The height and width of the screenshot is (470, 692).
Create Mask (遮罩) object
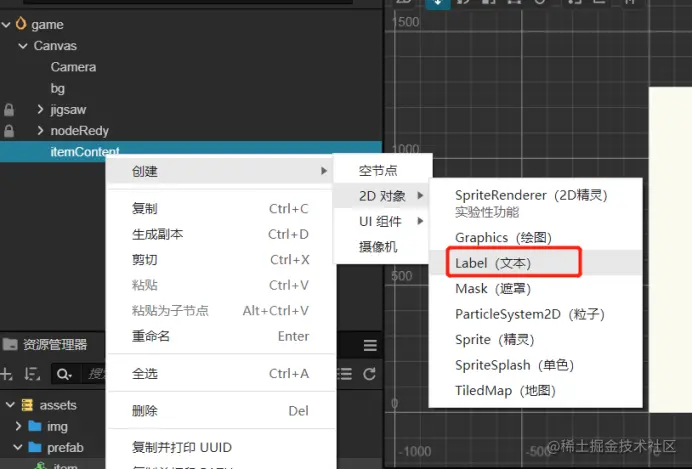click(535, 289)
